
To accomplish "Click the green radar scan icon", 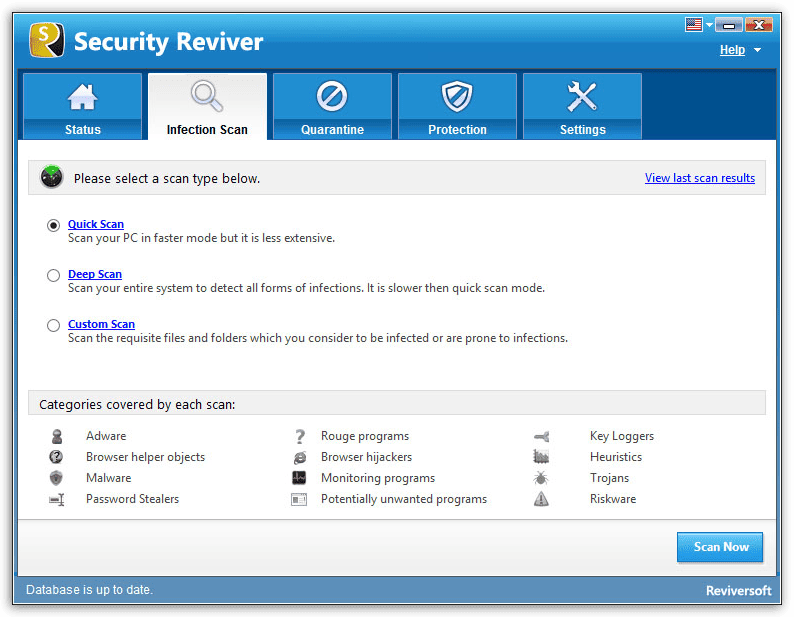I will (x=52, y=177).
